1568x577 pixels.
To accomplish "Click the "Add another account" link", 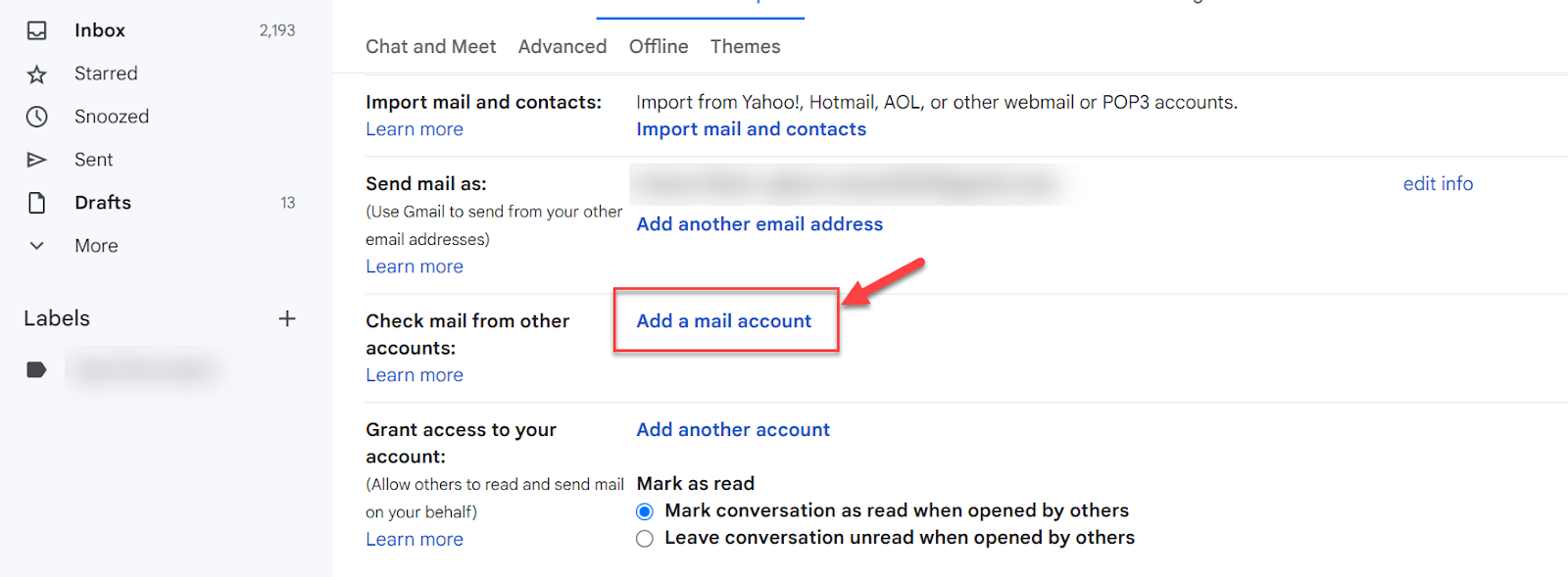I will [x=732, y=429].
